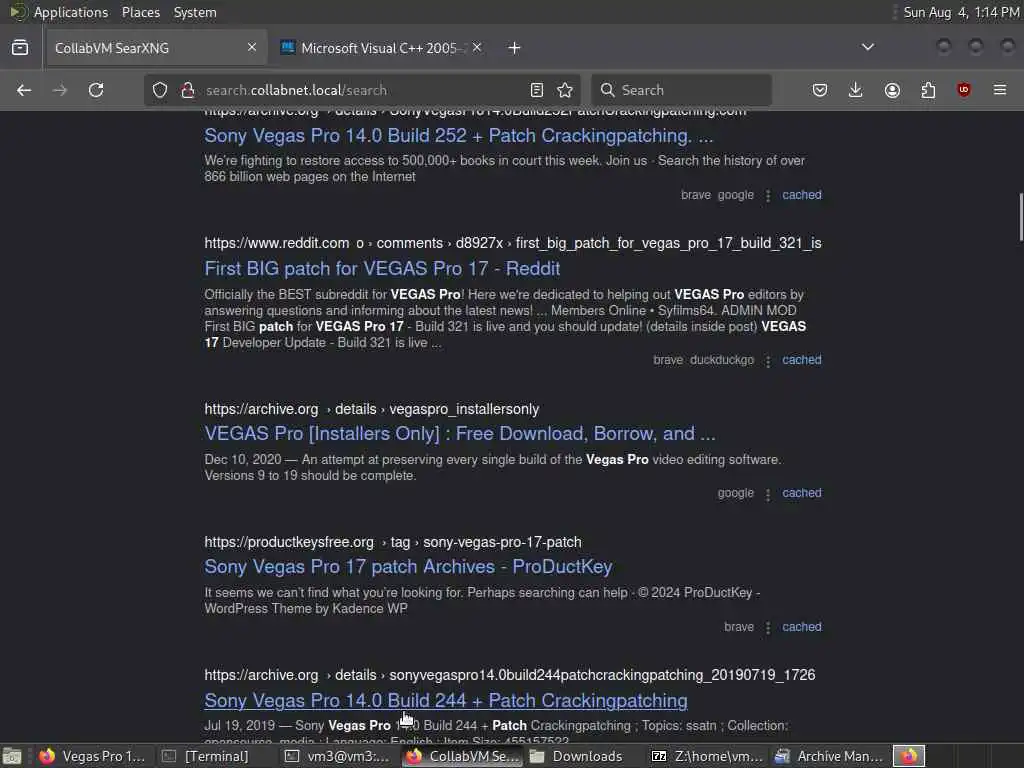Click the insecure connection lock icon

(x=188, y=90)
